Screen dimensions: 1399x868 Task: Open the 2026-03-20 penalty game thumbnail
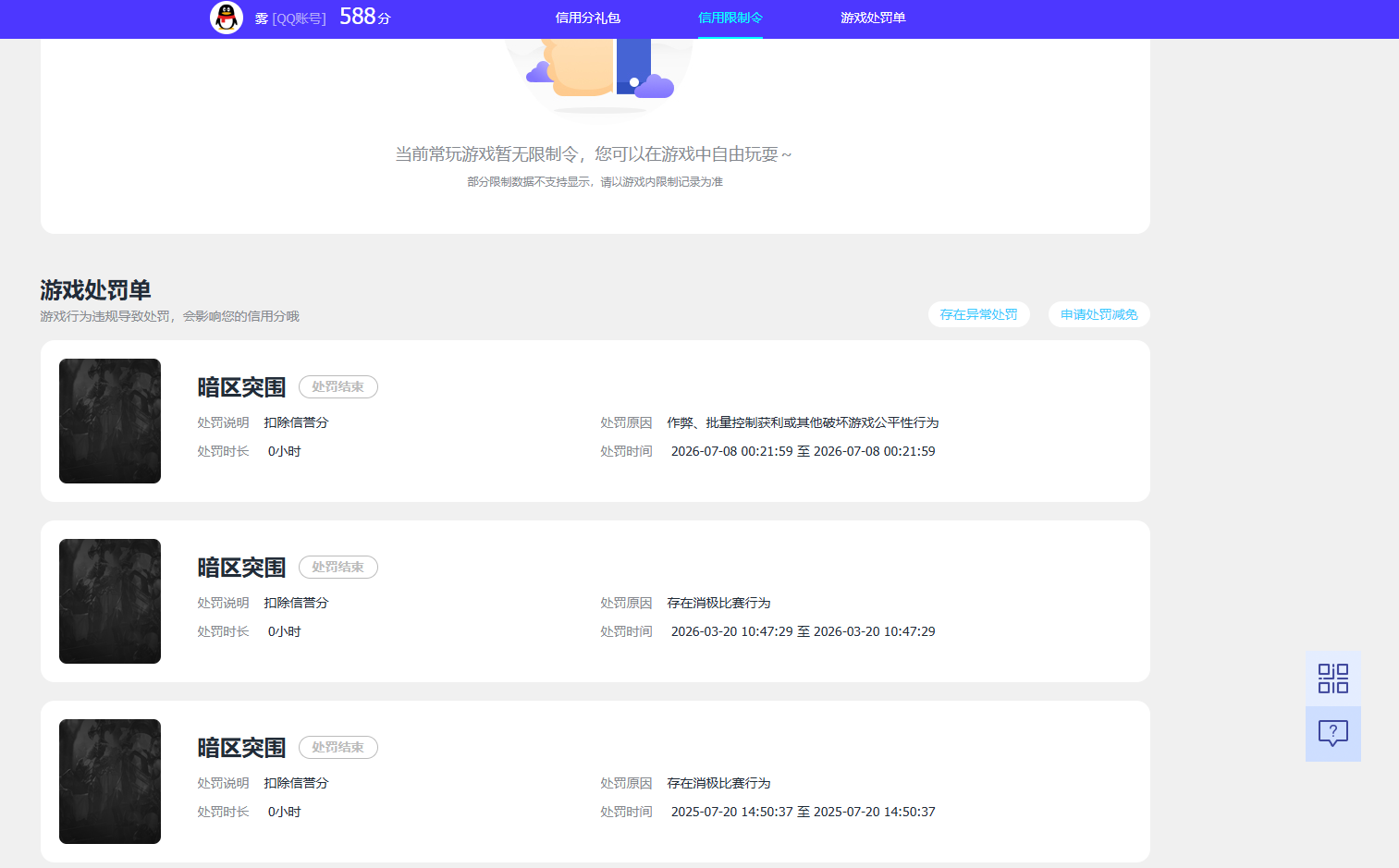point(110,601)
